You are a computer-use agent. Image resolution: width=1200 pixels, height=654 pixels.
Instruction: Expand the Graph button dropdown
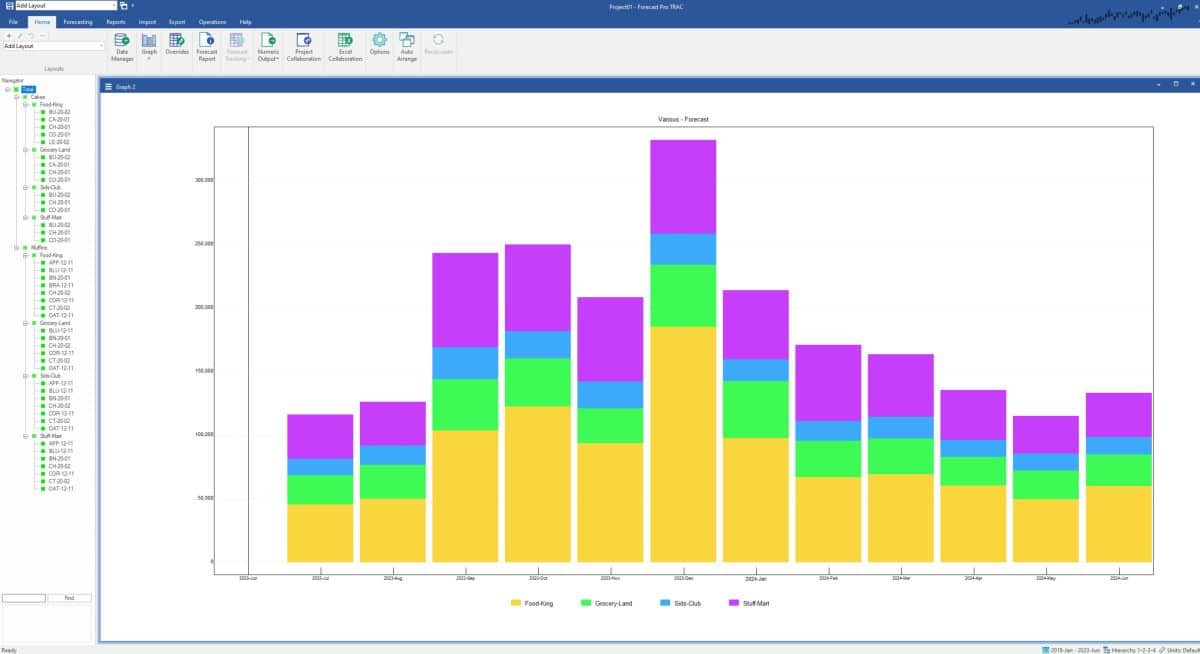[149, 59]
